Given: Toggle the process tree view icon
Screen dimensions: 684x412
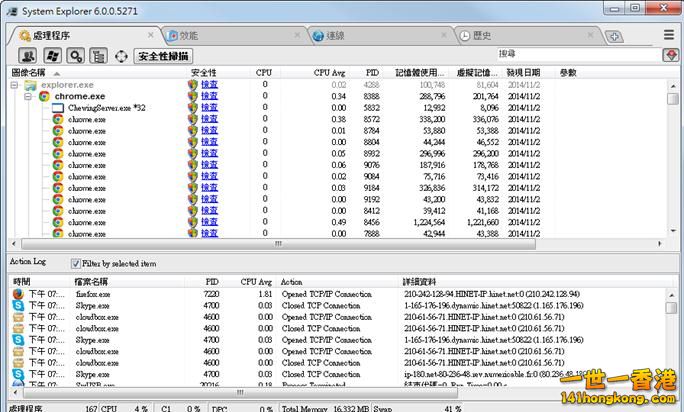Looking at the screenshot, I should click(x=98, y=56).
